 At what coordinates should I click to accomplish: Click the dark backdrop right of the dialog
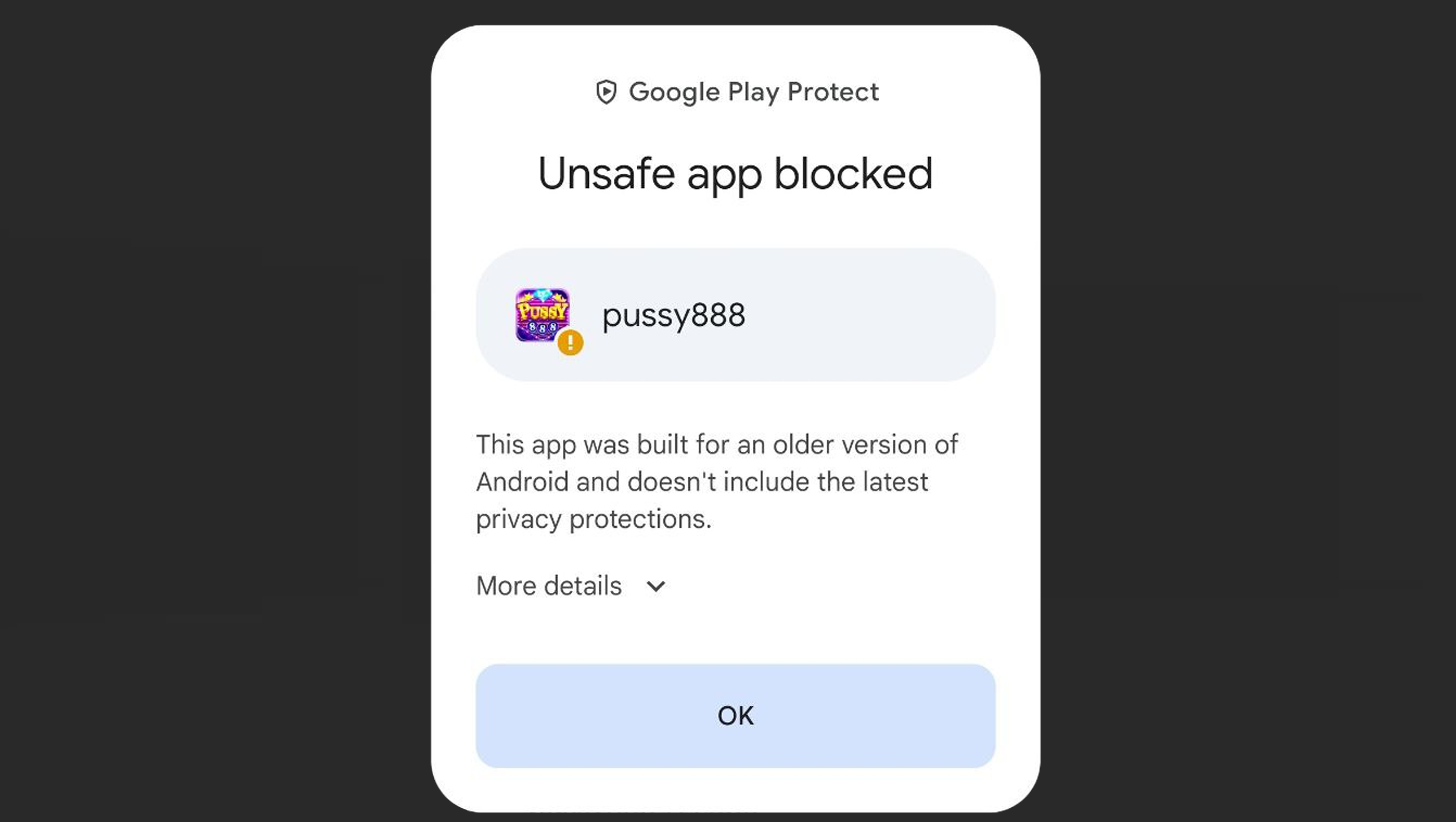tap(1244, 411)
